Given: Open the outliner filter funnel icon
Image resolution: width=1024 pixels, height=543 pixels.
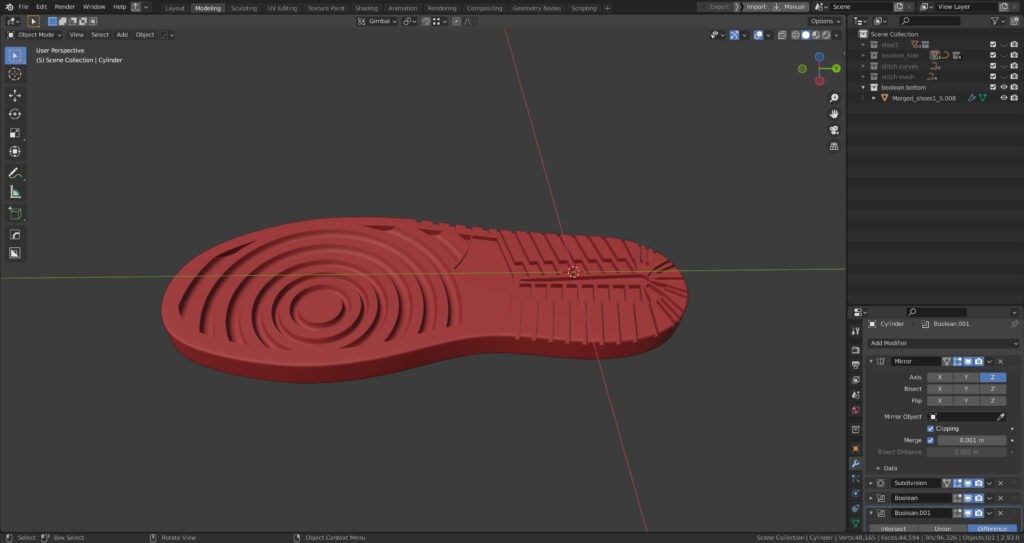Looking at the screenshot, I should pos(995,21).
